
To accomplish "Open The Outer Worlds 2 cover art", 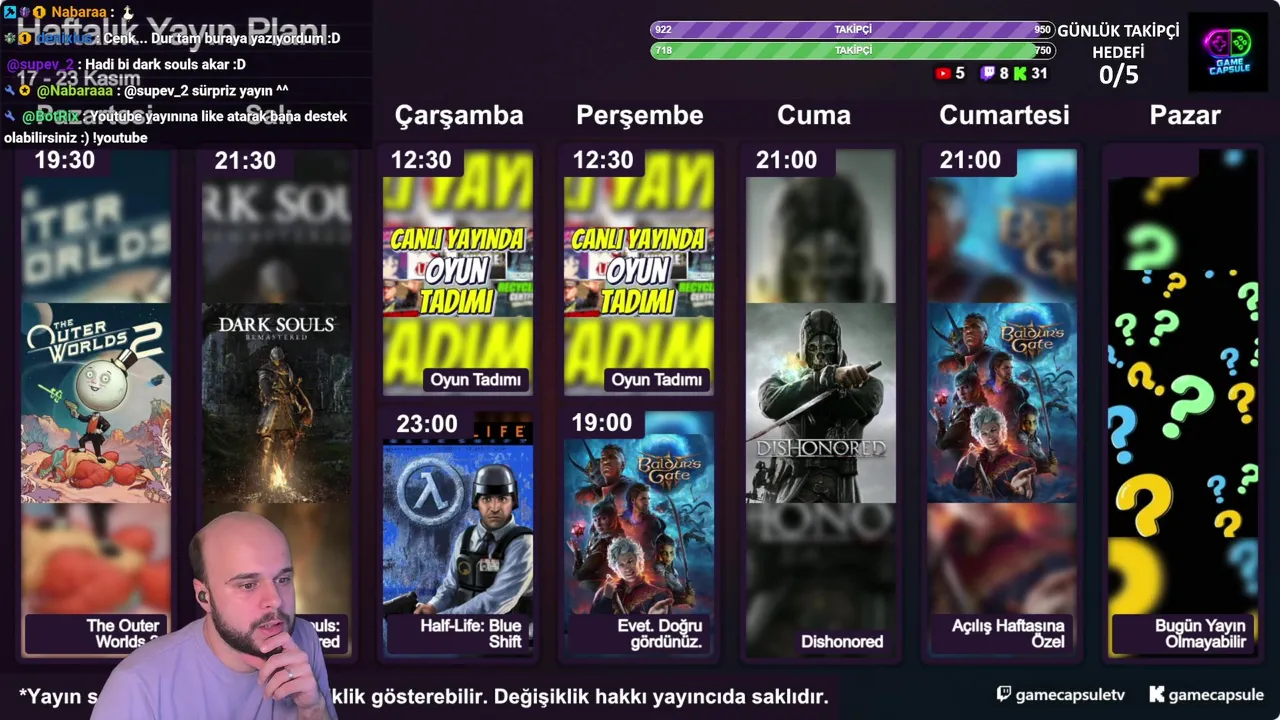I will click(x=96, y=403).
